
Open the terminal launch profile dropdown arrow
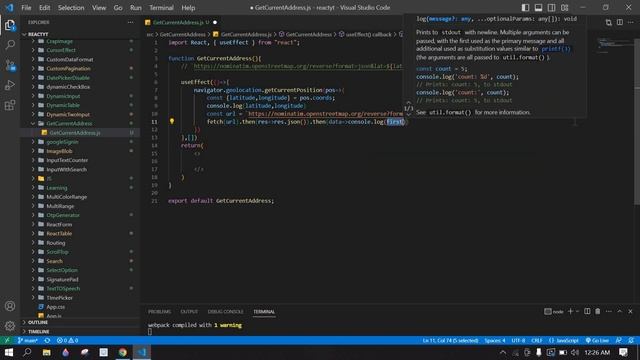tap(577, 311)
